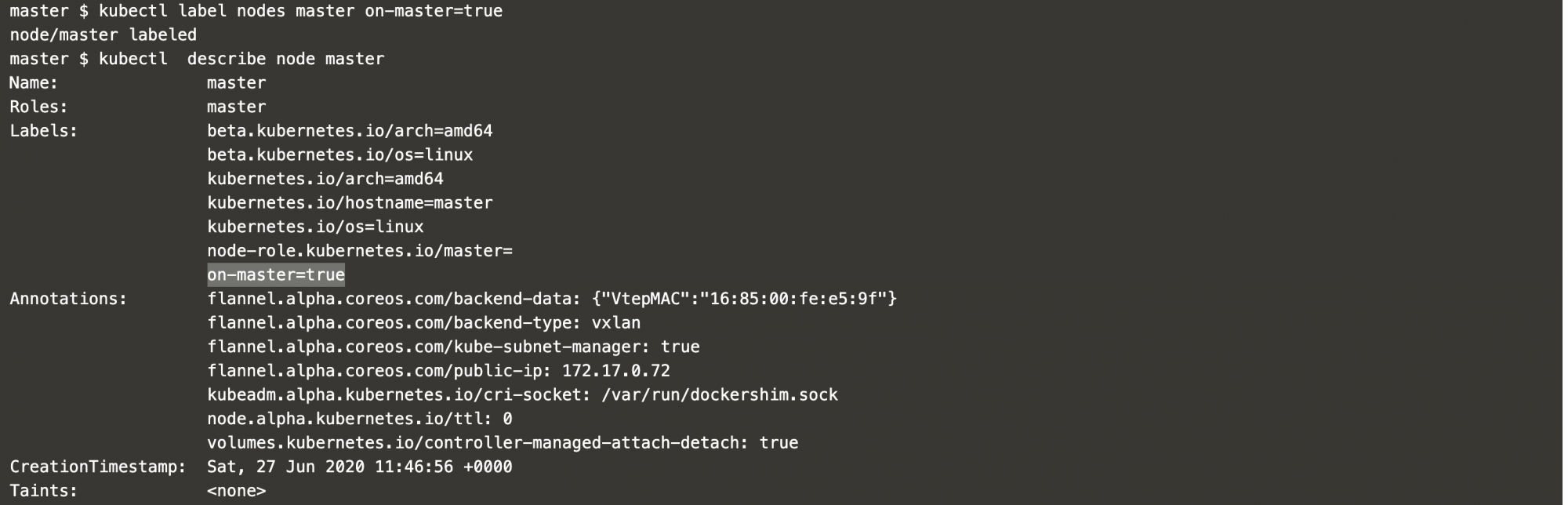Click the beta.kubernetes.io/arch=amd64 label
The image size is (1568, 505).
[350, 131]
